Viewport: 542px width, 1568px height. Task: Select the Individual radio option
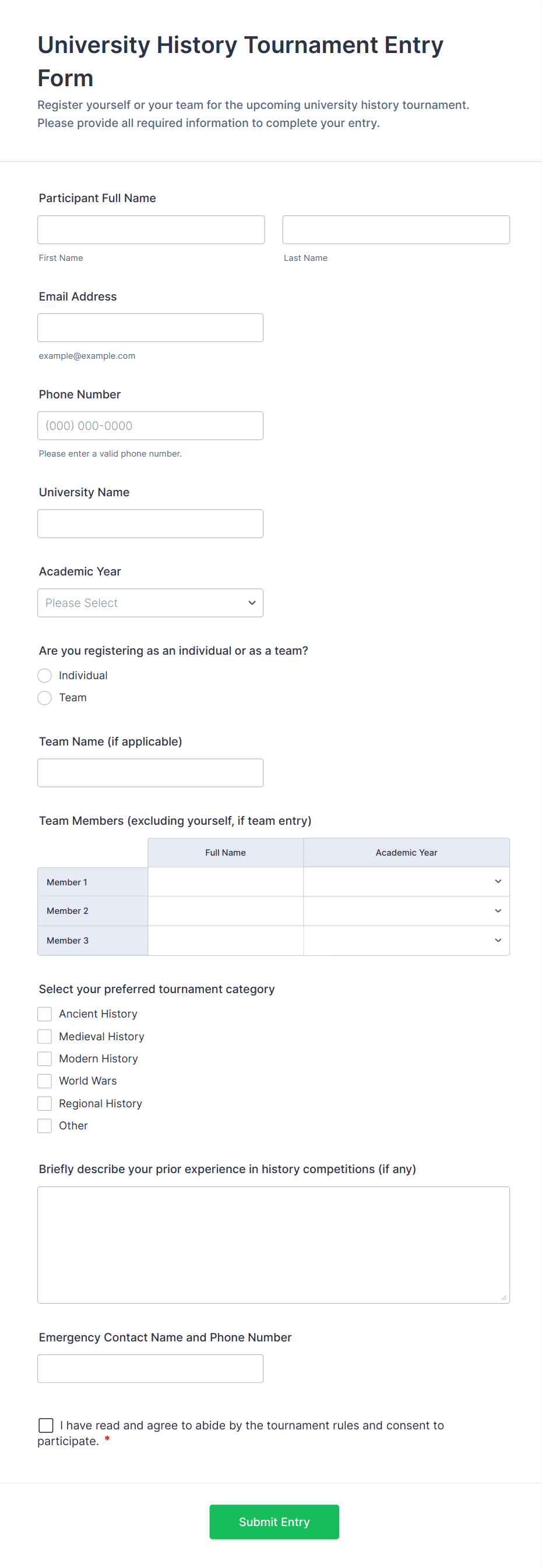pos(44,676)
